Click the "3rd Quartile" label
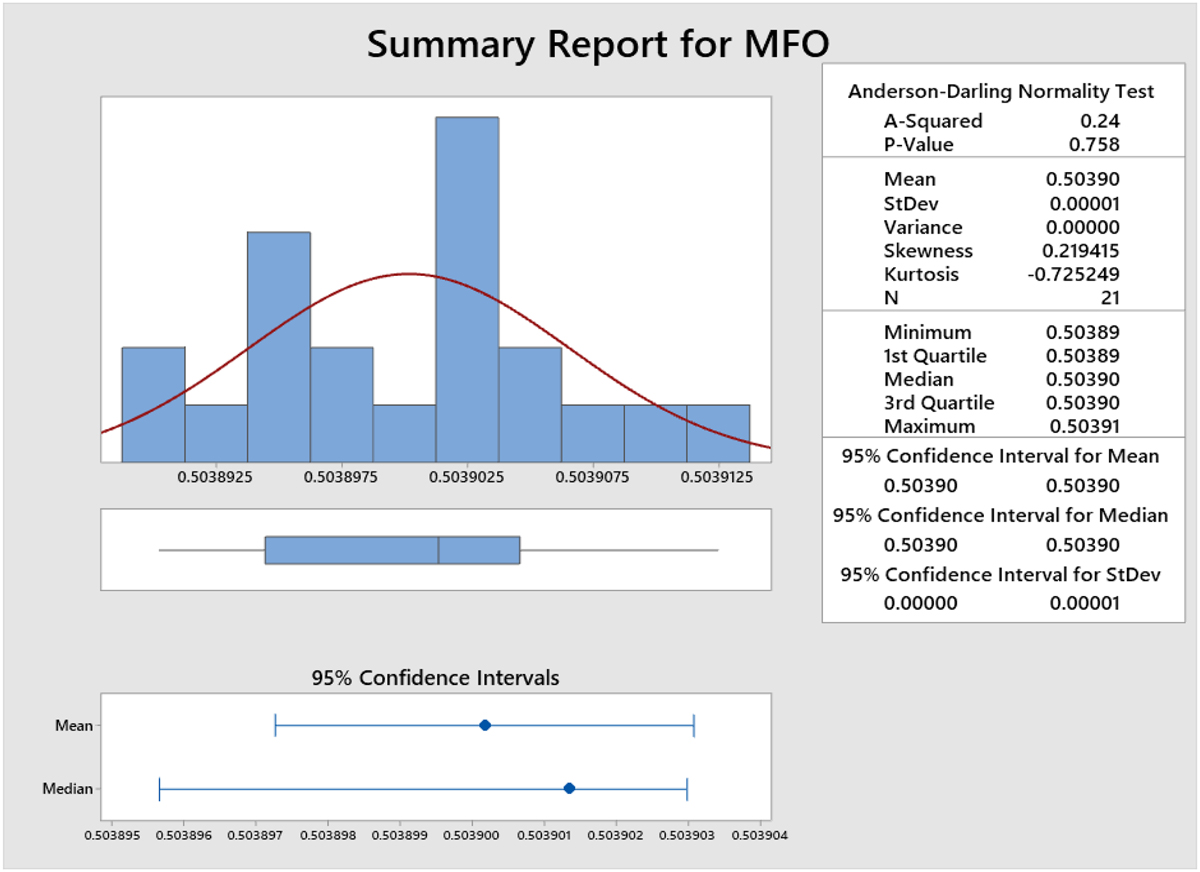Image resolution: width=1200 pixels, height=872 pixels. click(x=939, y=403)
